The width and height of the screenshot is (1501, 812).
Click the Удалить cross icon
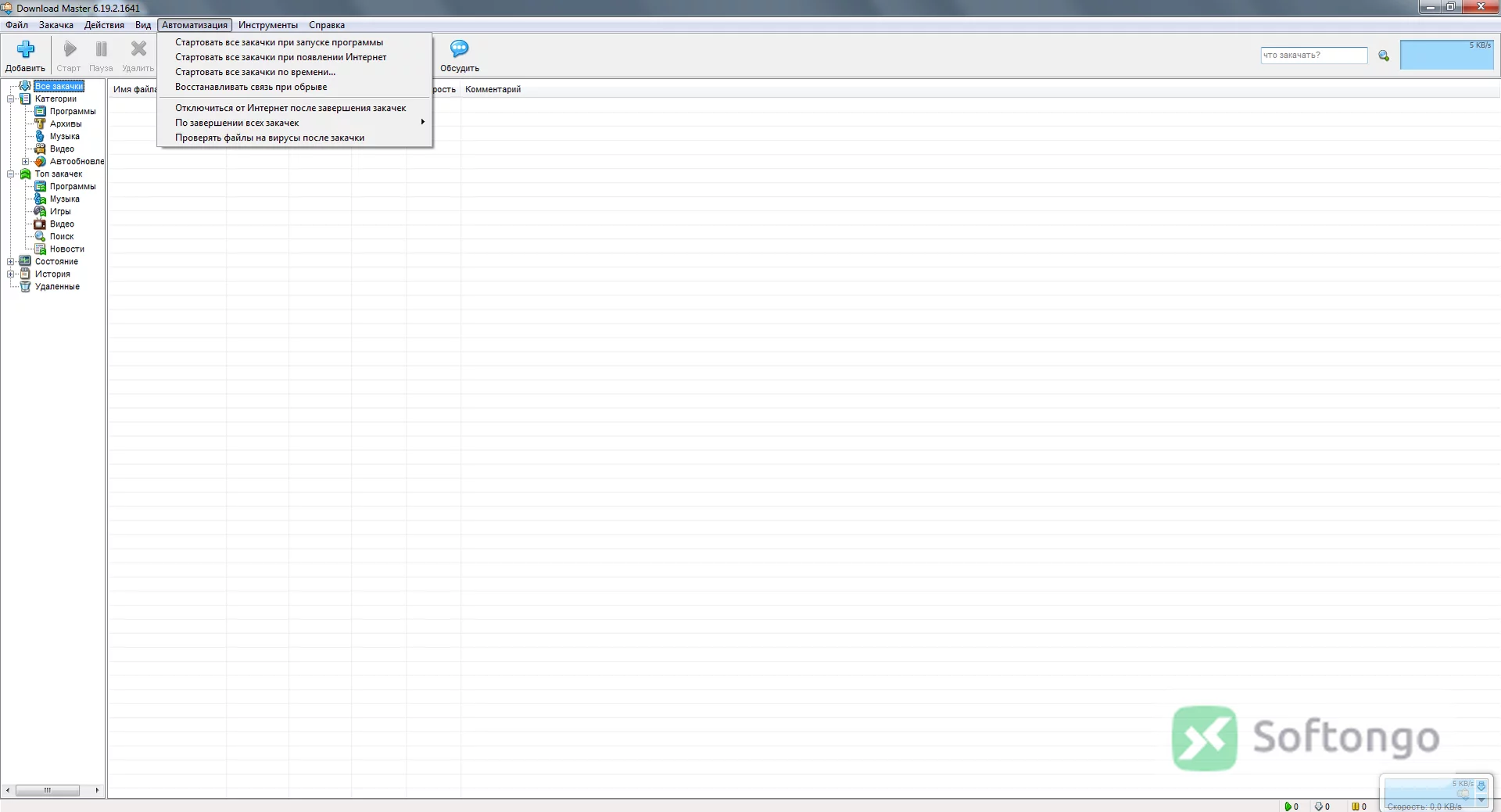pyautogui.click(x=139, y=49)
